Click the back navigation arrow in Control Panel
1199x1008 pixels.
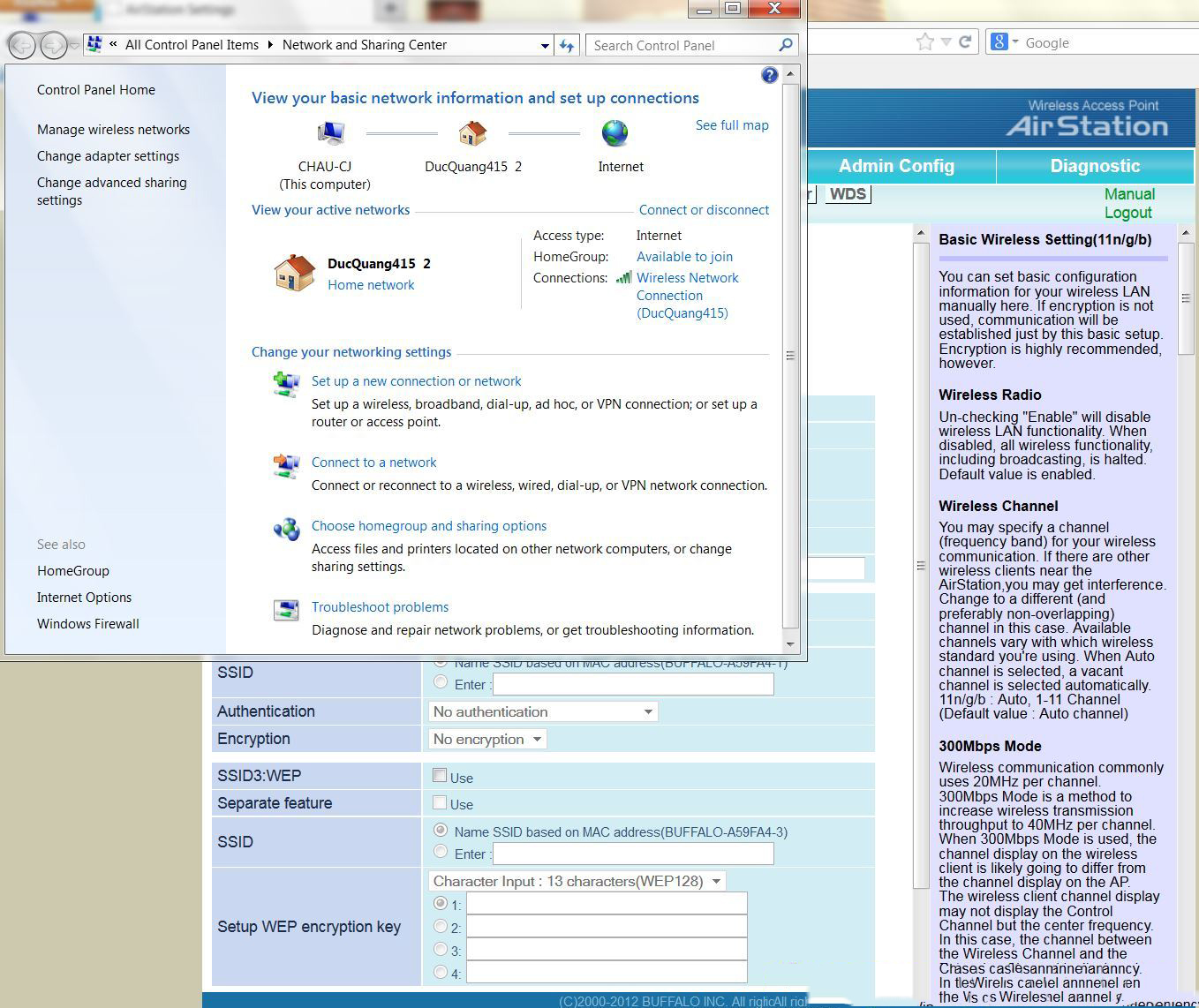[x=22, y=44]
